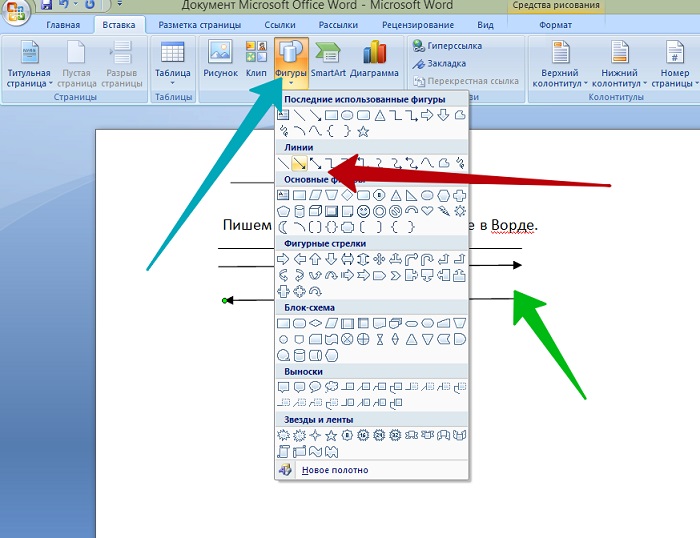700x538 pixels.
Task: Select the 5-point star in recently used shapes
Action: 363,131
